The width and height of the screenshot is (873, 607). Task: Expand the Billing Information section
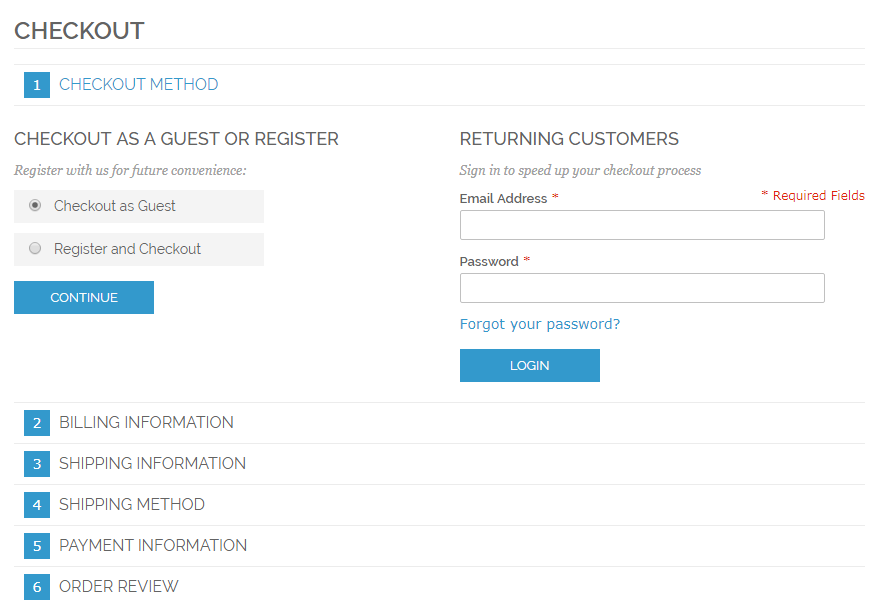(146, 423)
